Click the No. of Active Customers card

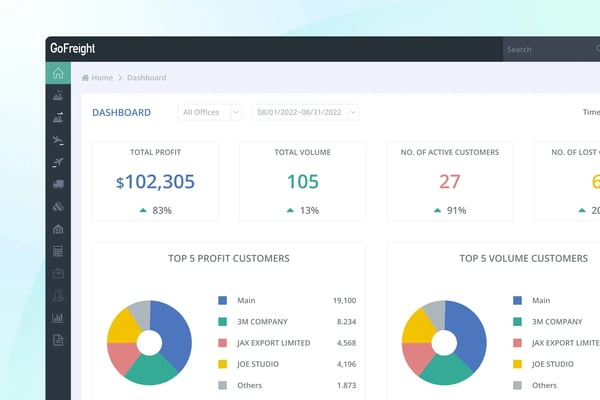click(450, 181)
